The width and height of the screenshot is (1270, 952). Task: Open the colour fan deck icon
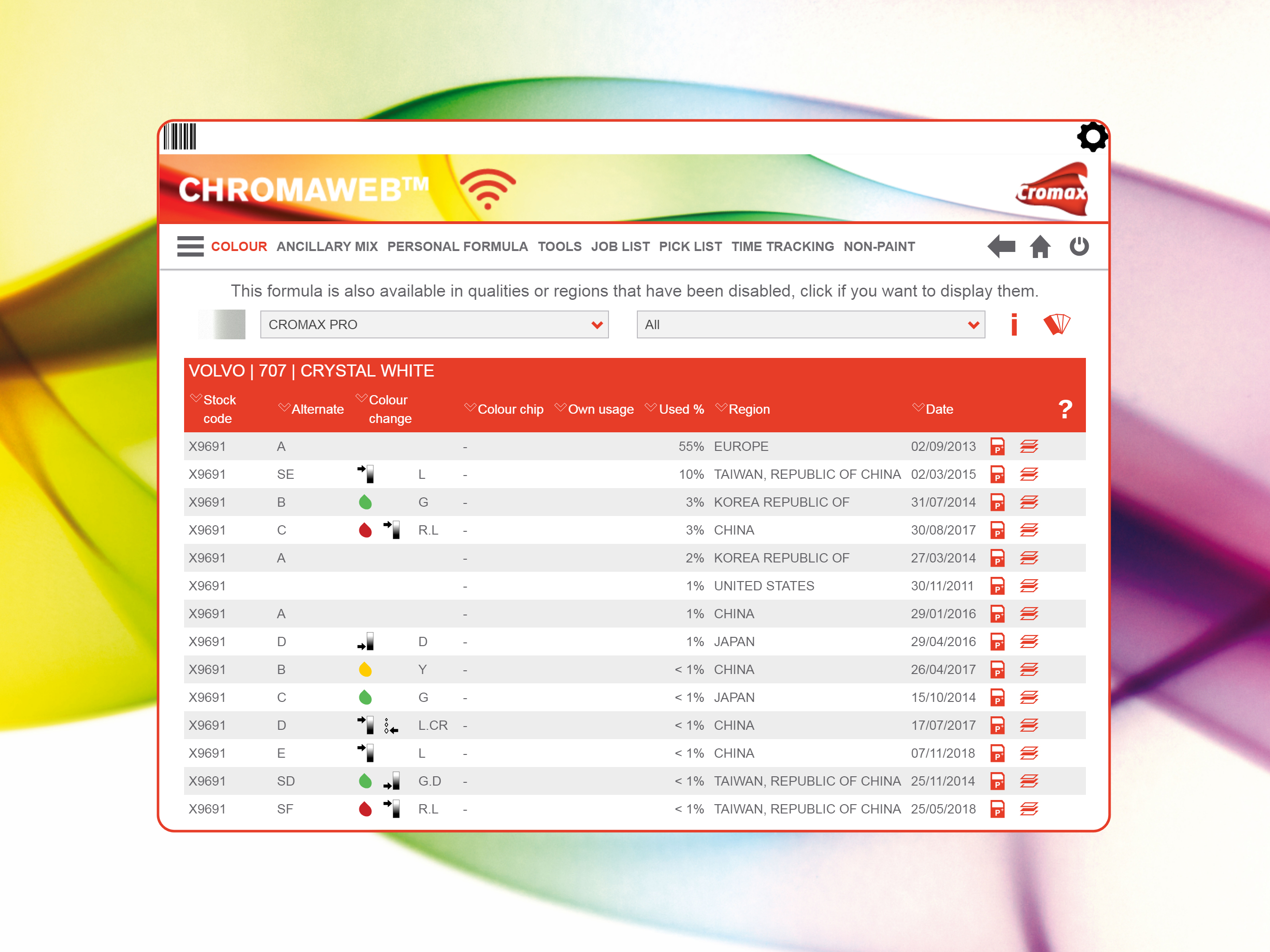[x=1057, y=324]
